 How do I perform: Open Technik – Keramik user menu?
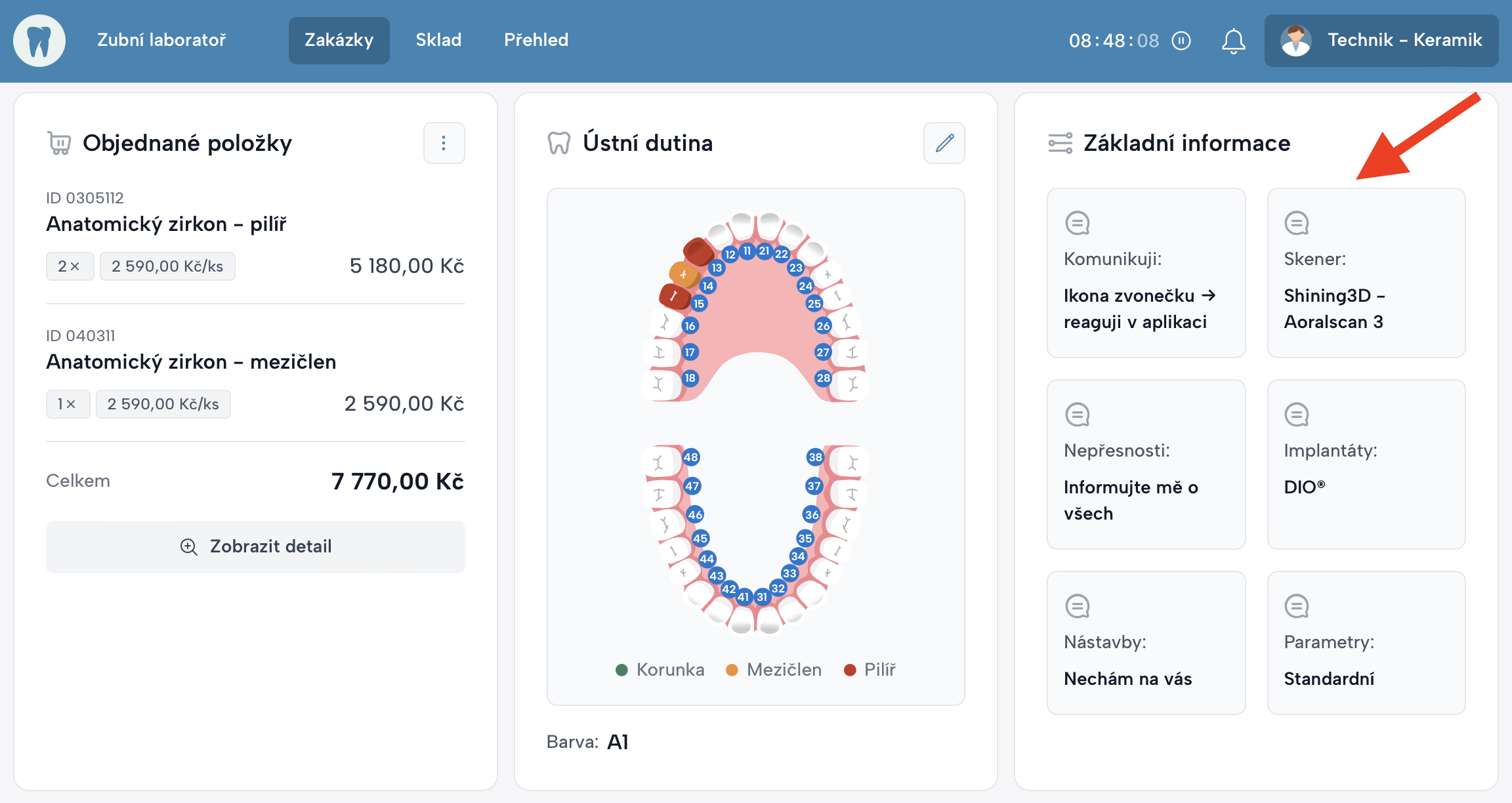click(x=1381, y=41)
